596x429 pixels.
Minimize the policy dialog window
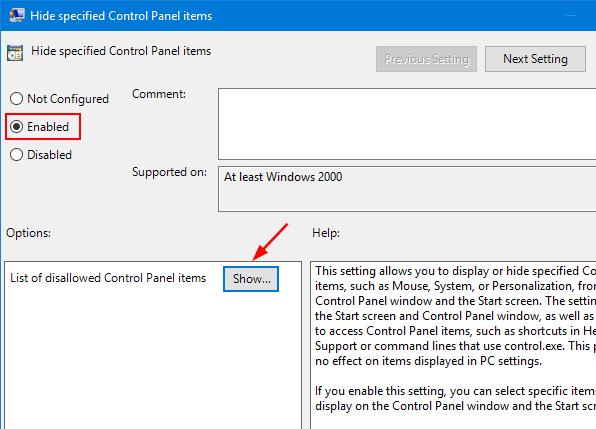click(x=571, y=16)
